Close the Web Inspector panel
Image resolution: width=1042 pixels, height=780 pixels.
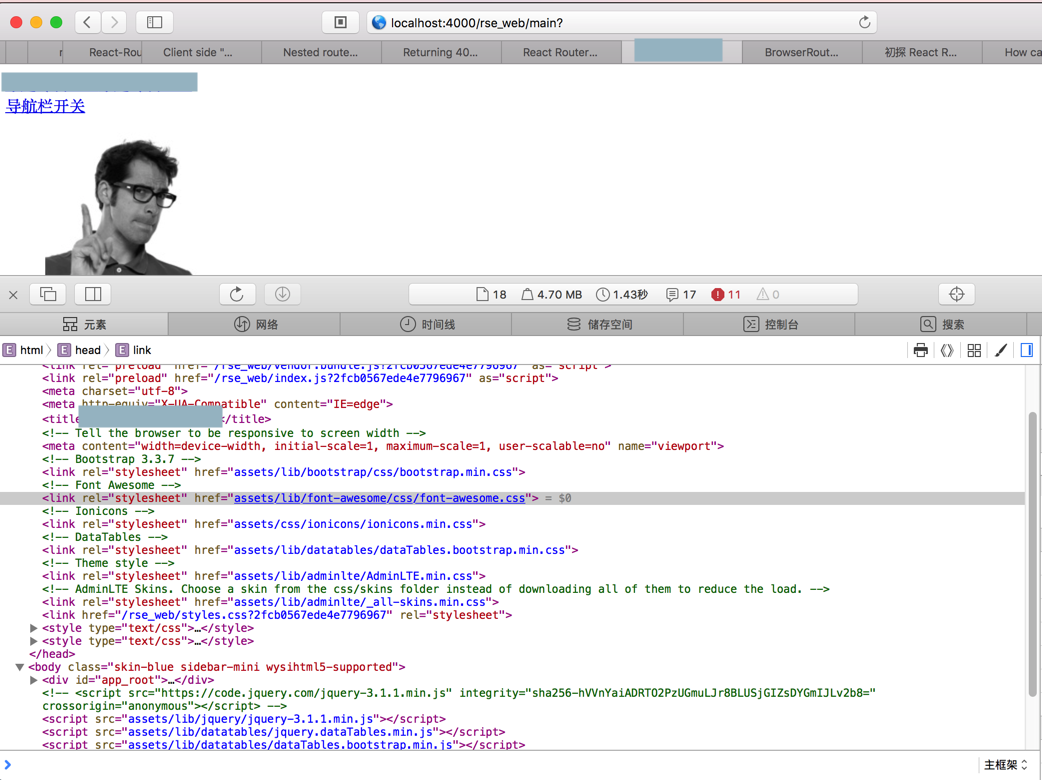13,295
